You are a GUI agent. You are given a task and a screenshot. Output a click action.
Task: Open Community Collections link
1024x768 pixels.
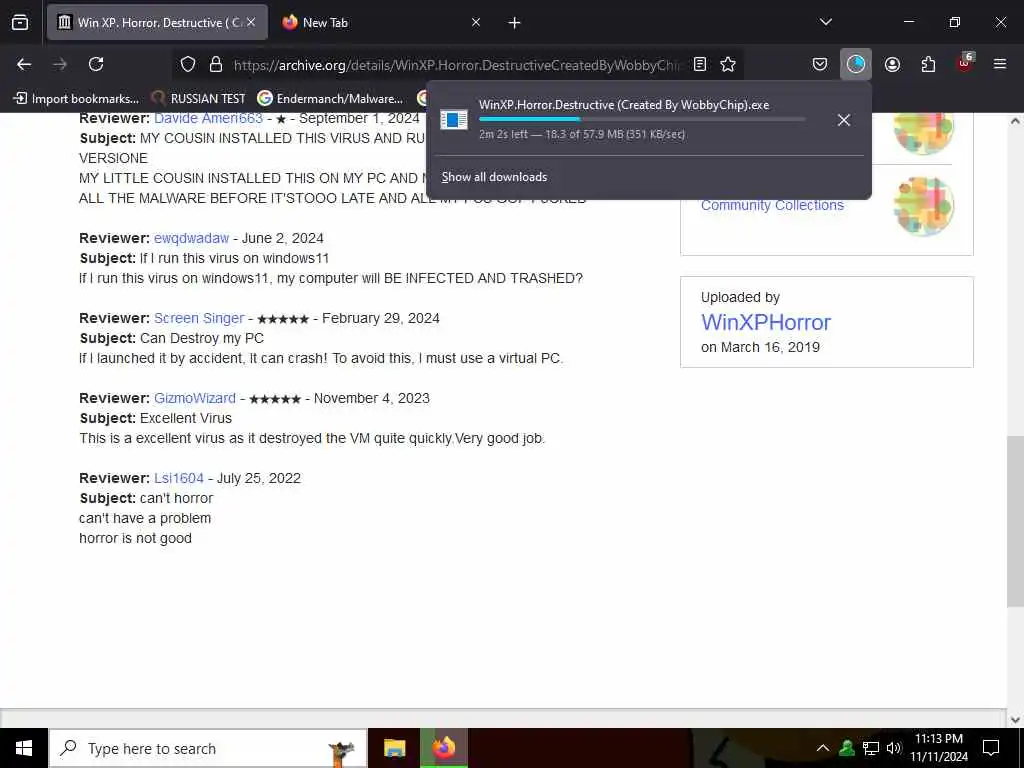(772, 205)
